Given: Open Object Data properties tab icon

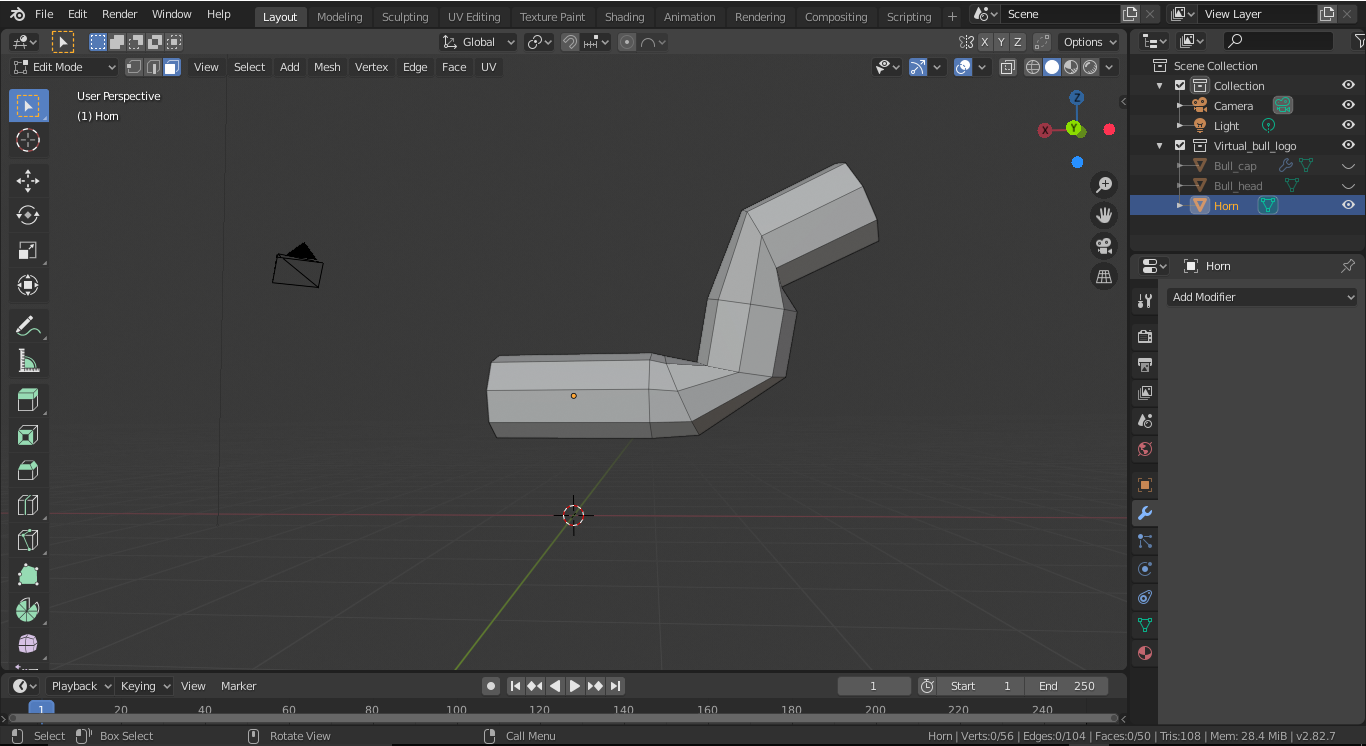Looking at the screenshot, I should 1145,625.
